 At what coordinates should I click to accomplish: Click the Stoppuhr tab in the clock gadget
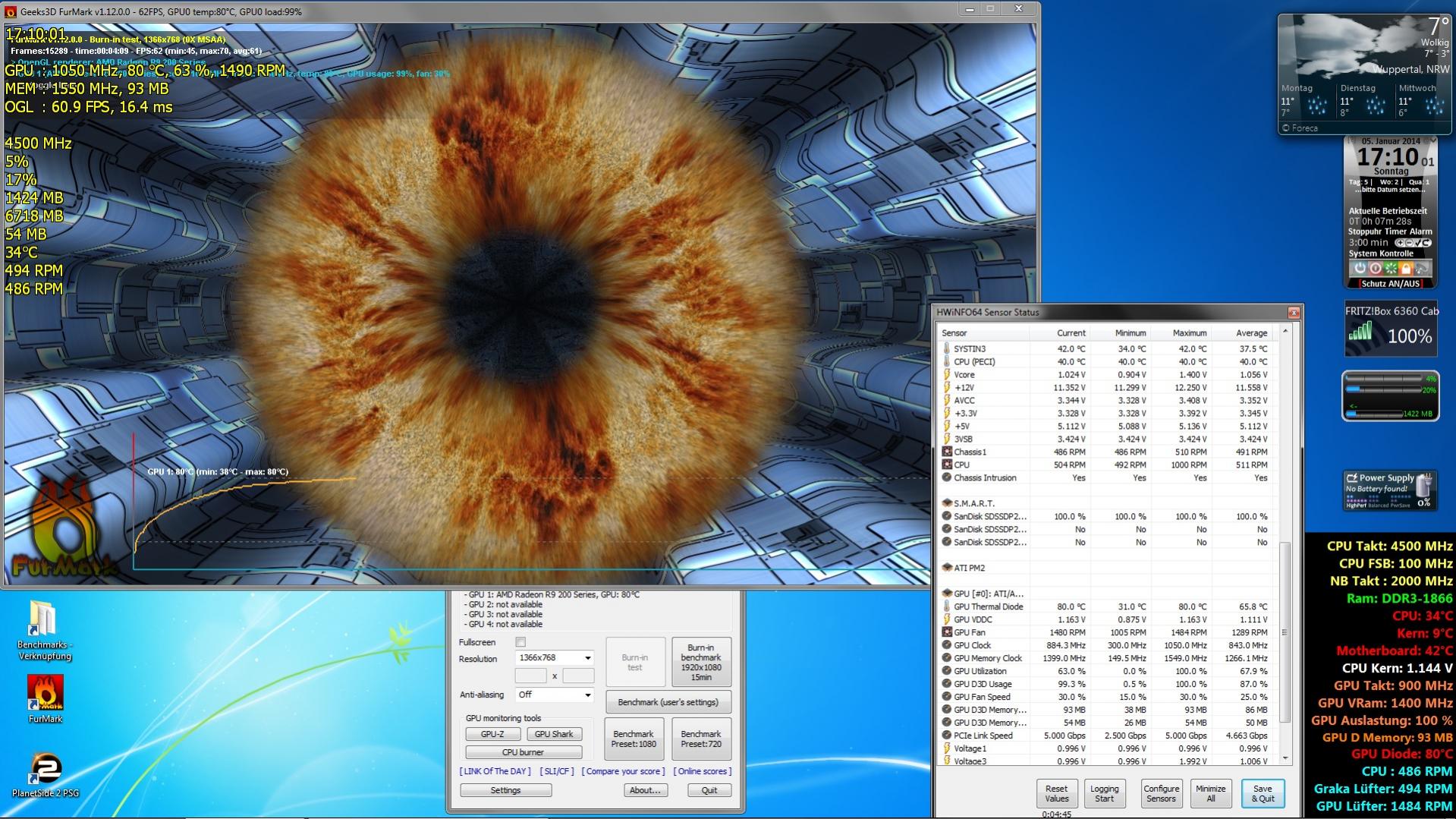point(1365,232)
